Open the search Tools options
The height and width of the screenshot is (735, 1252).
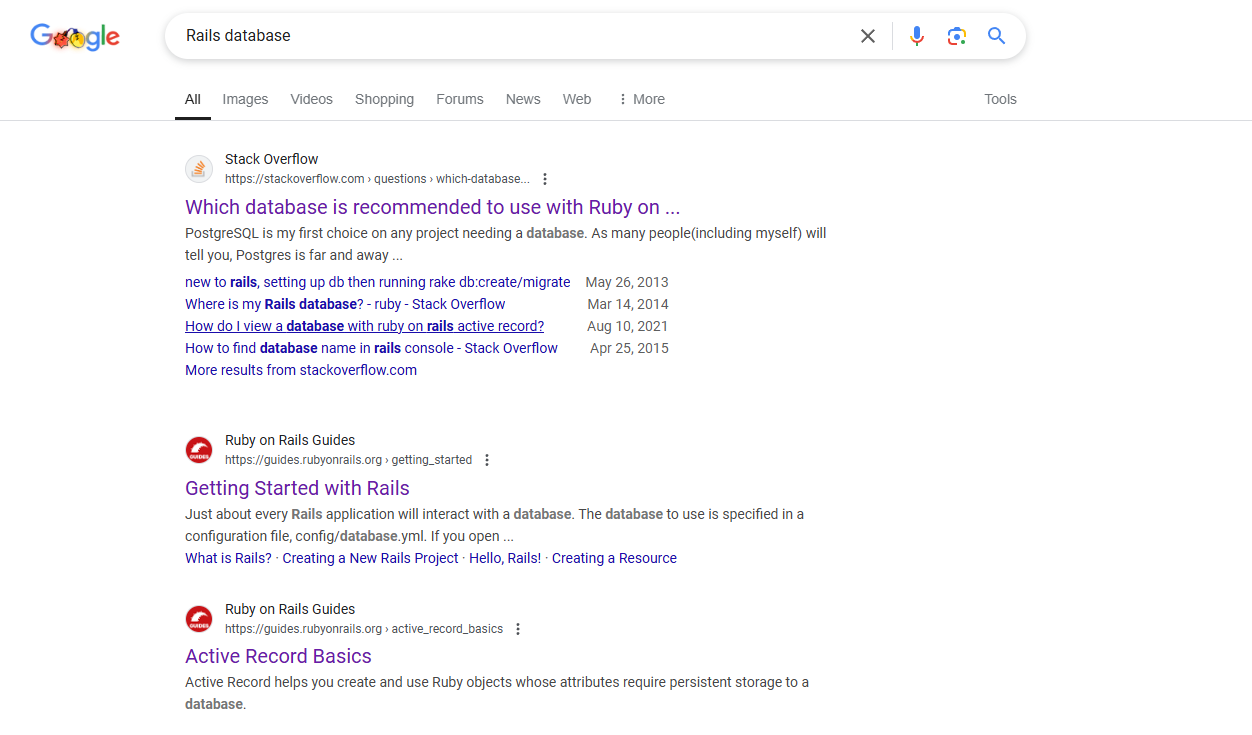1000,99
